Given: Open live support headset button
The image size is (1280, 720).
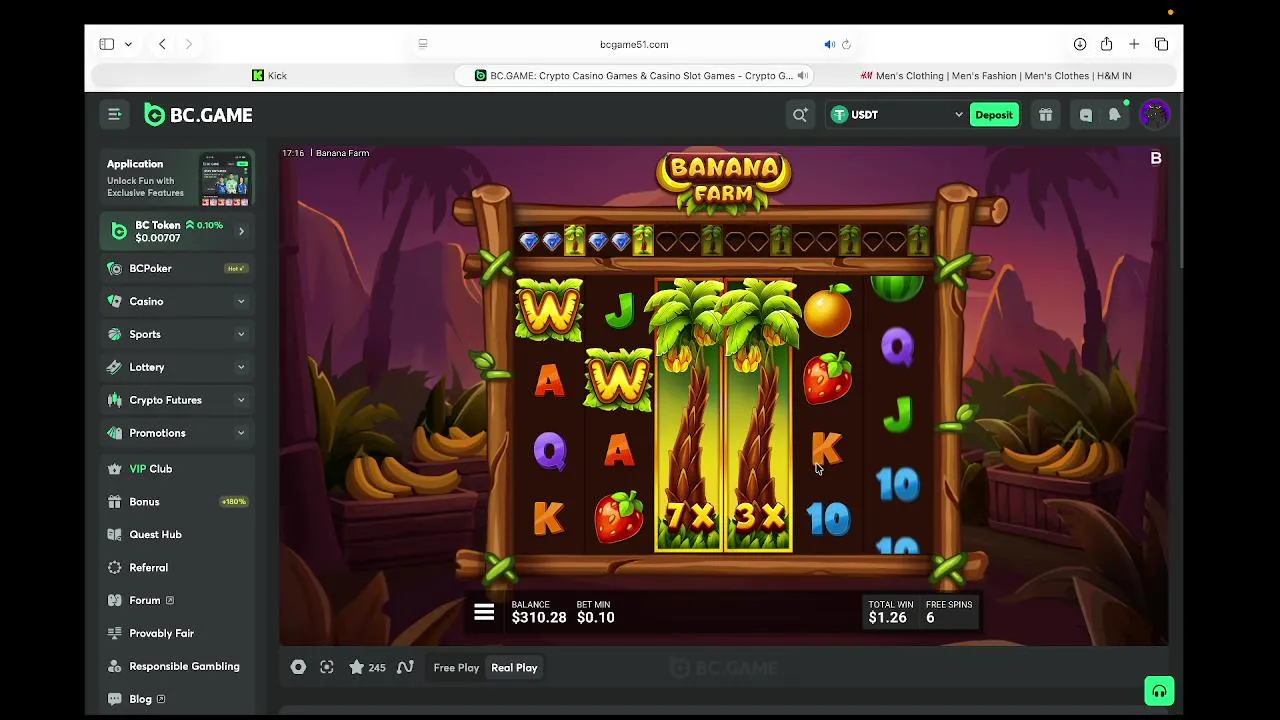Looking at the screenshot, I should coord(1159,691).
